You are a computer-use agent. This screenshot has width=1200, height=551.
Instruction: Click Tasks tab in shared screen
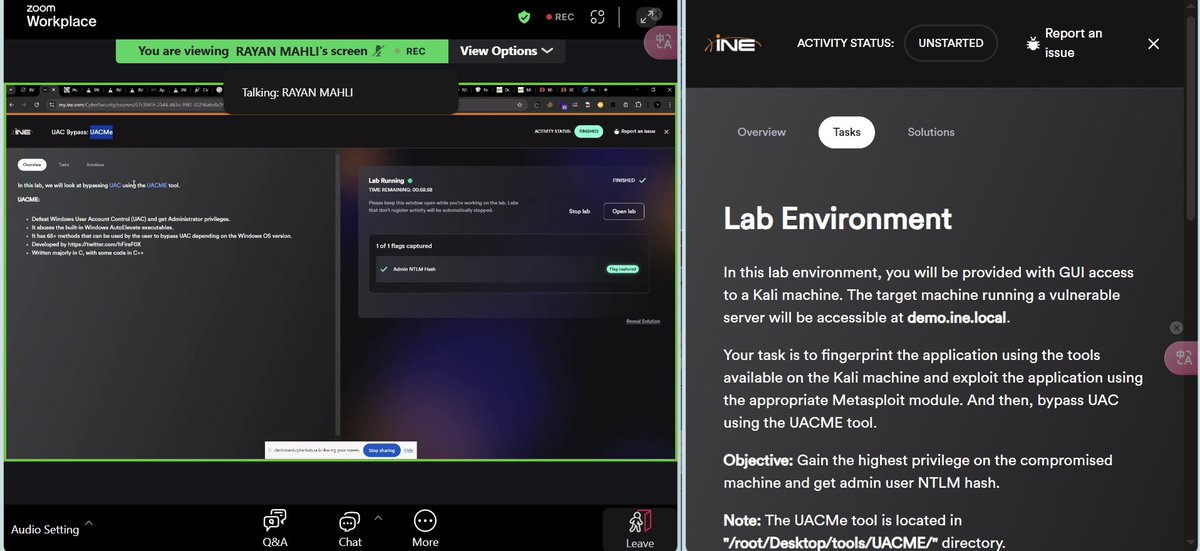[x=64, y=164]
